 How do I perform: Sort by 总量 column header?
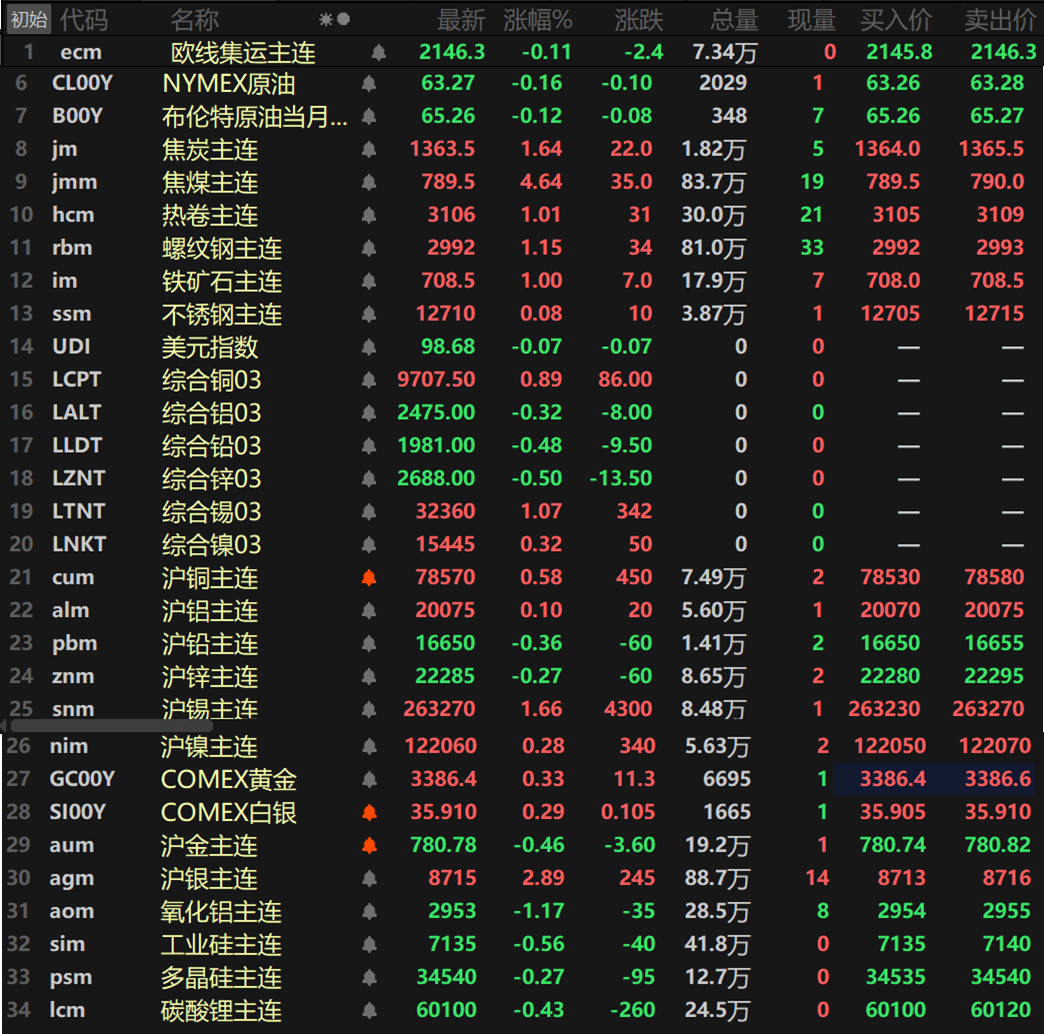734,20
